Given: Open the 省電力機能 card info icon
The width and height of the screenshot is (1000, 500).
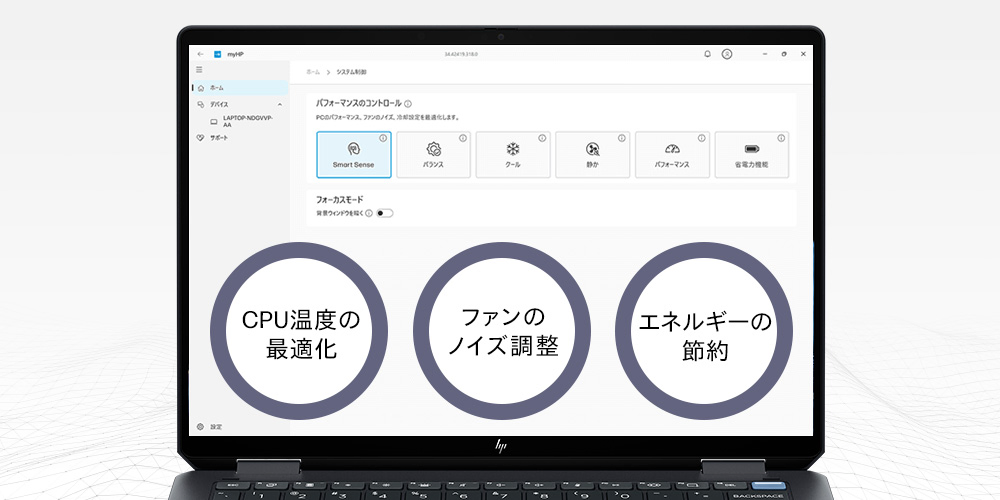Looking at the screenshot, I should 781,138.
